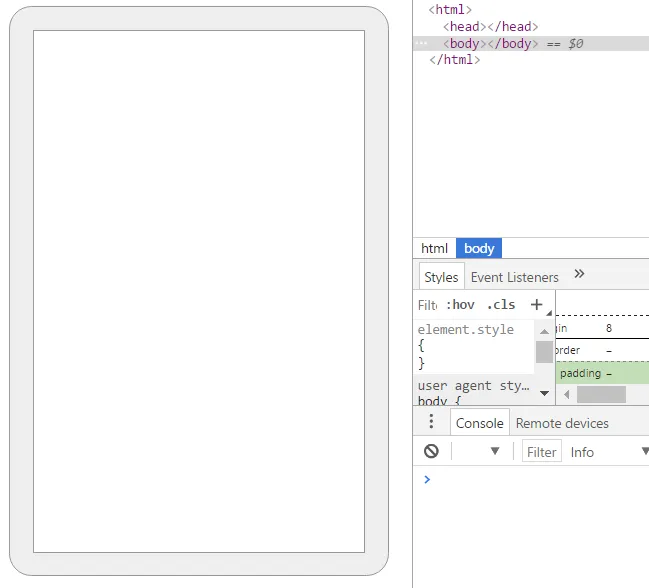Focus the styles Filter input
649x588 pixels.
pos(428,305)
